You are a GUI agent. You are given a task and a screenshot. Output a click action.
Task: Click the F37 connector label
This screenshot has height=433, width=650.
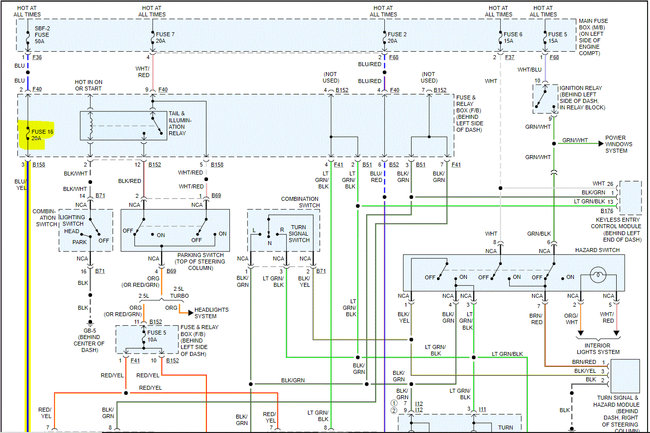click(x=509, y=58)
